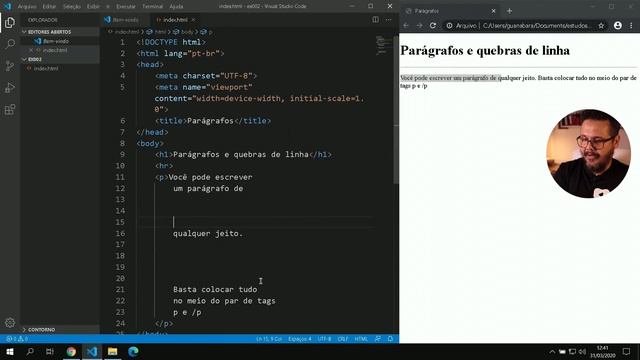Viewport: 640px width, 360px height.
Task: Open the Ajuda menu
Action: 176,7
